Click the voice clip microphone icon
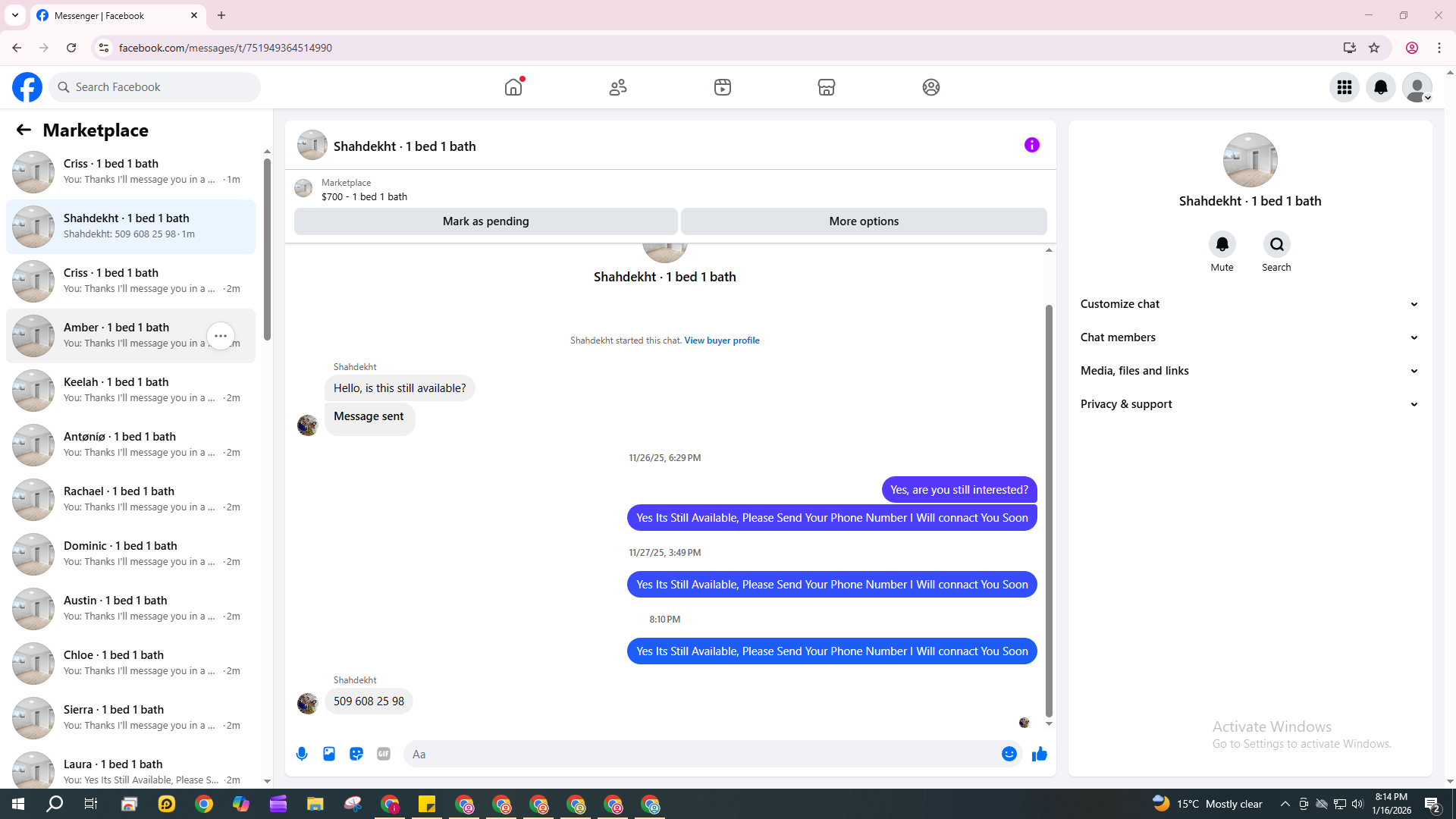Viewport: 1456px width, 819px height. pyautogui.click(x=302, y=754)
